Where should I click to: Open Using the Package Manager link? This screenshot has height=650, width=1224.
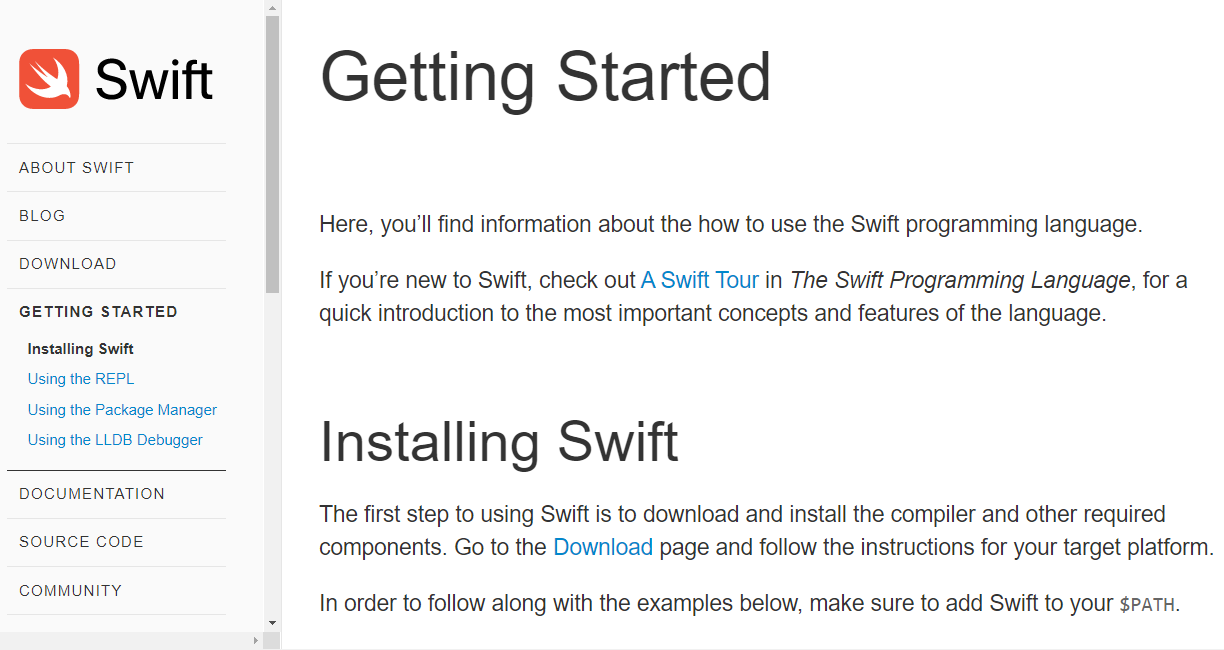(122, 409)
